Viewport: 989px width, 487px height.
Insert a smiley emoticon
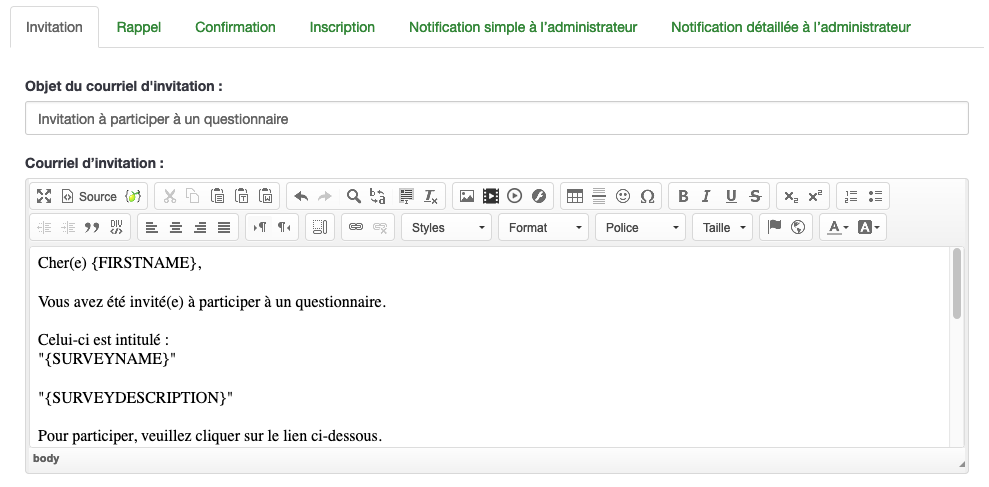click(x=623, y=197)
